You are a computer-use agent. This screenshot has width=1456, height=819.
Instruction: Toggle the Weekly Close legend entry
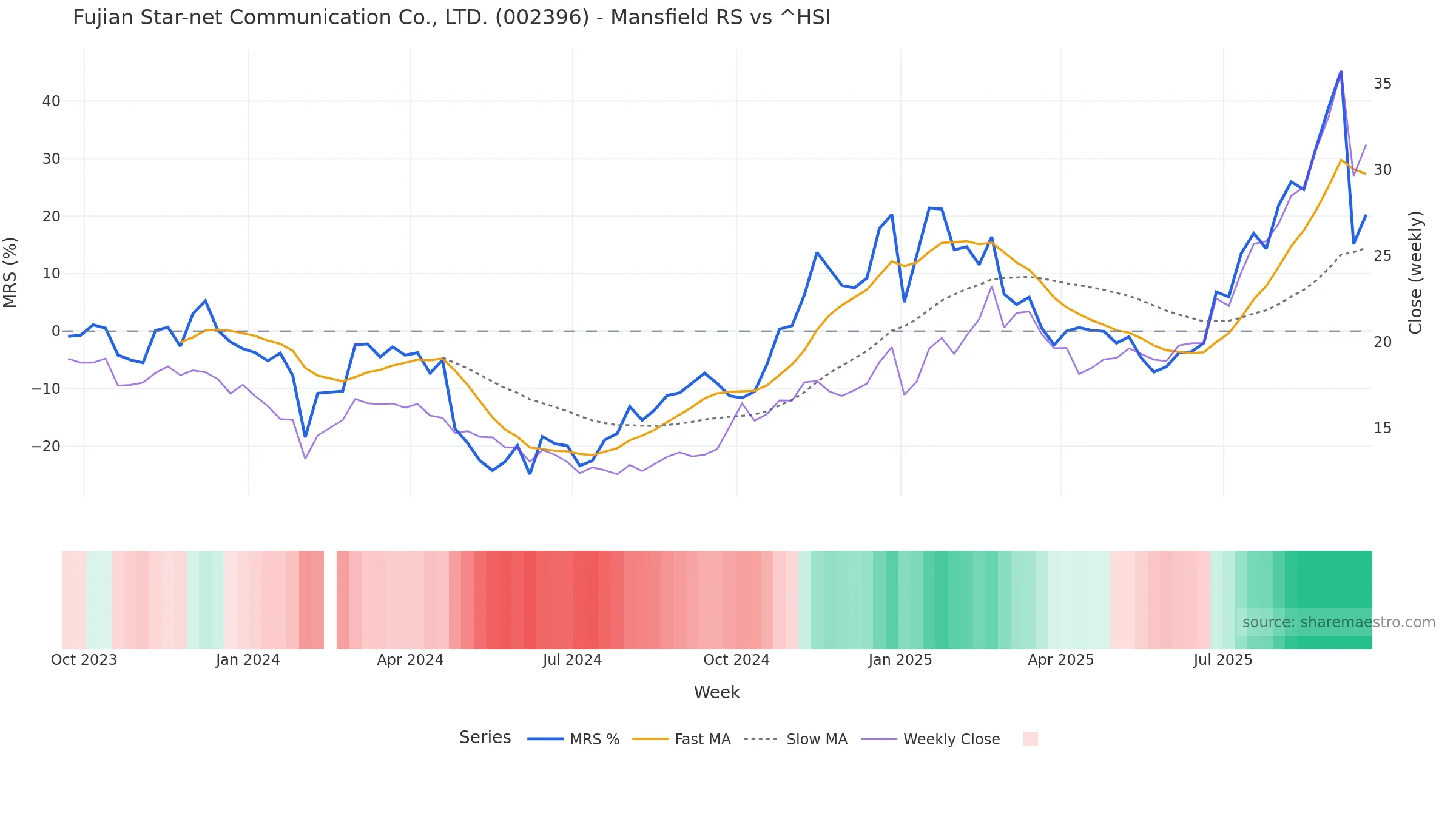coord(931,739)
